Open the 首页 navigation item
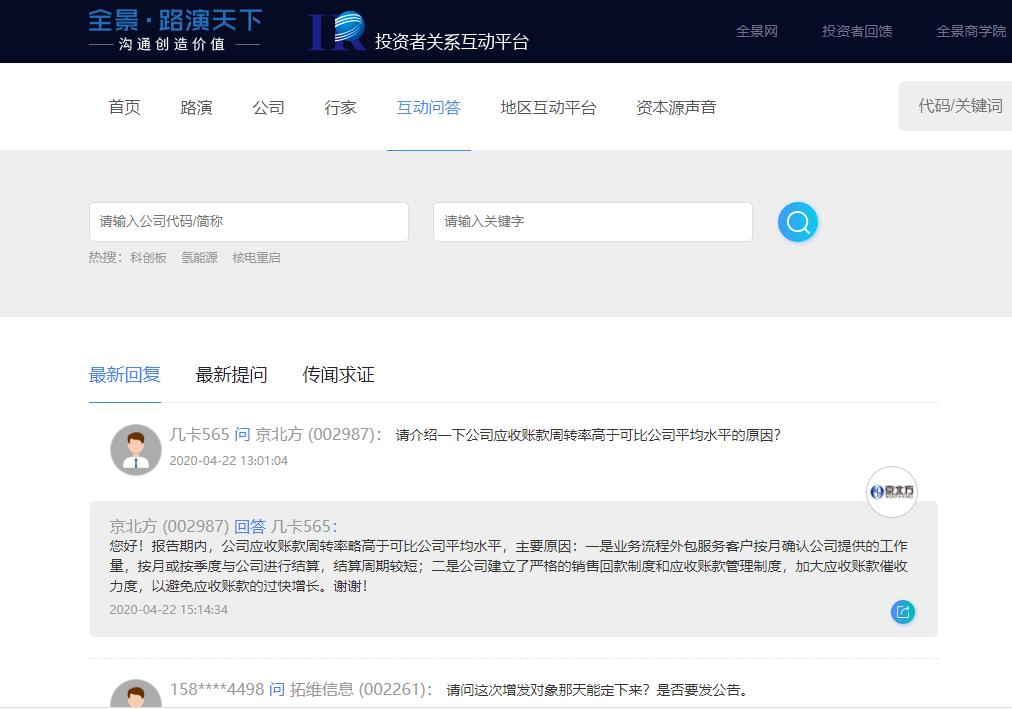1012x710 pixels. pos(124,107)
